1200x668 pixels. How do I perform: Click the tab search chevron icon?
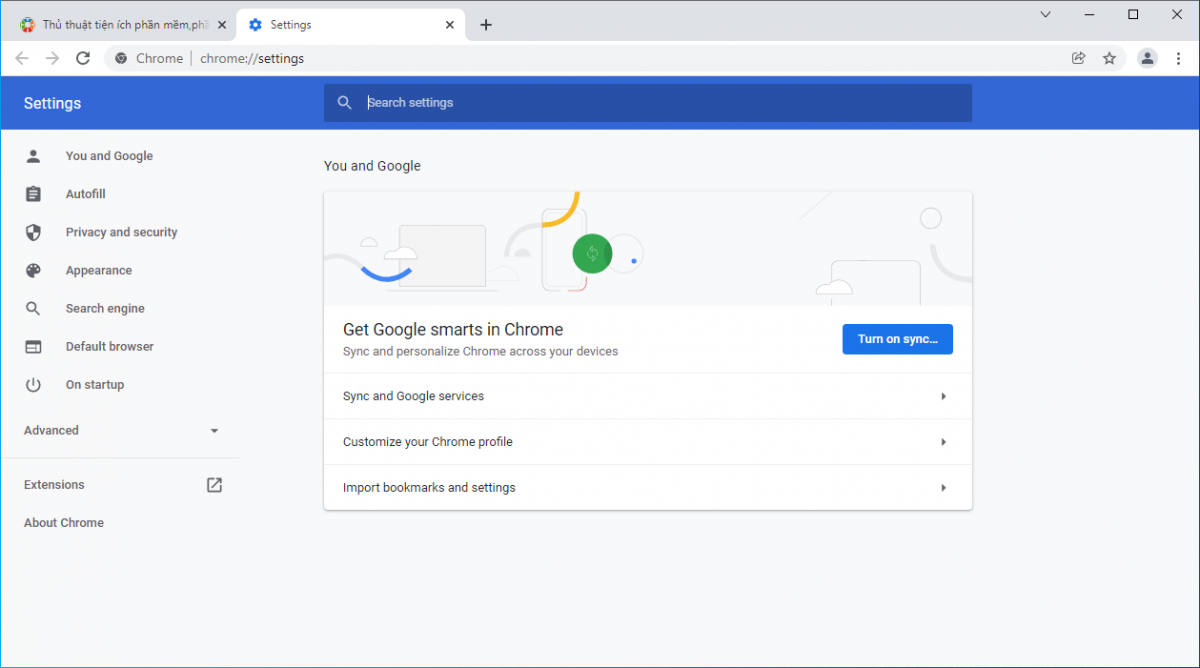(1045, 15)
